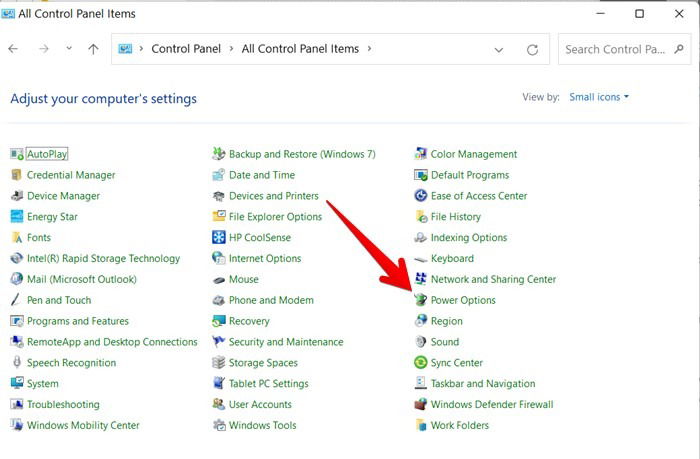700x459 pixels.
Task: Click the Power Options battery icon
Action: click(421, 300)
